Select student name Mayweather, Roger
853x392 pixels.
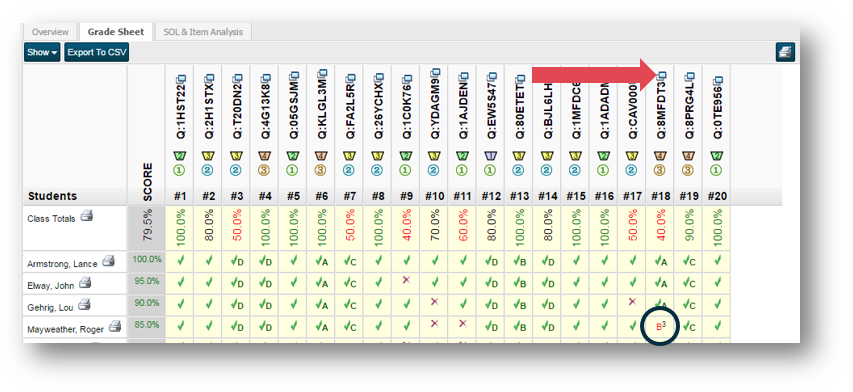pos(66,328)
